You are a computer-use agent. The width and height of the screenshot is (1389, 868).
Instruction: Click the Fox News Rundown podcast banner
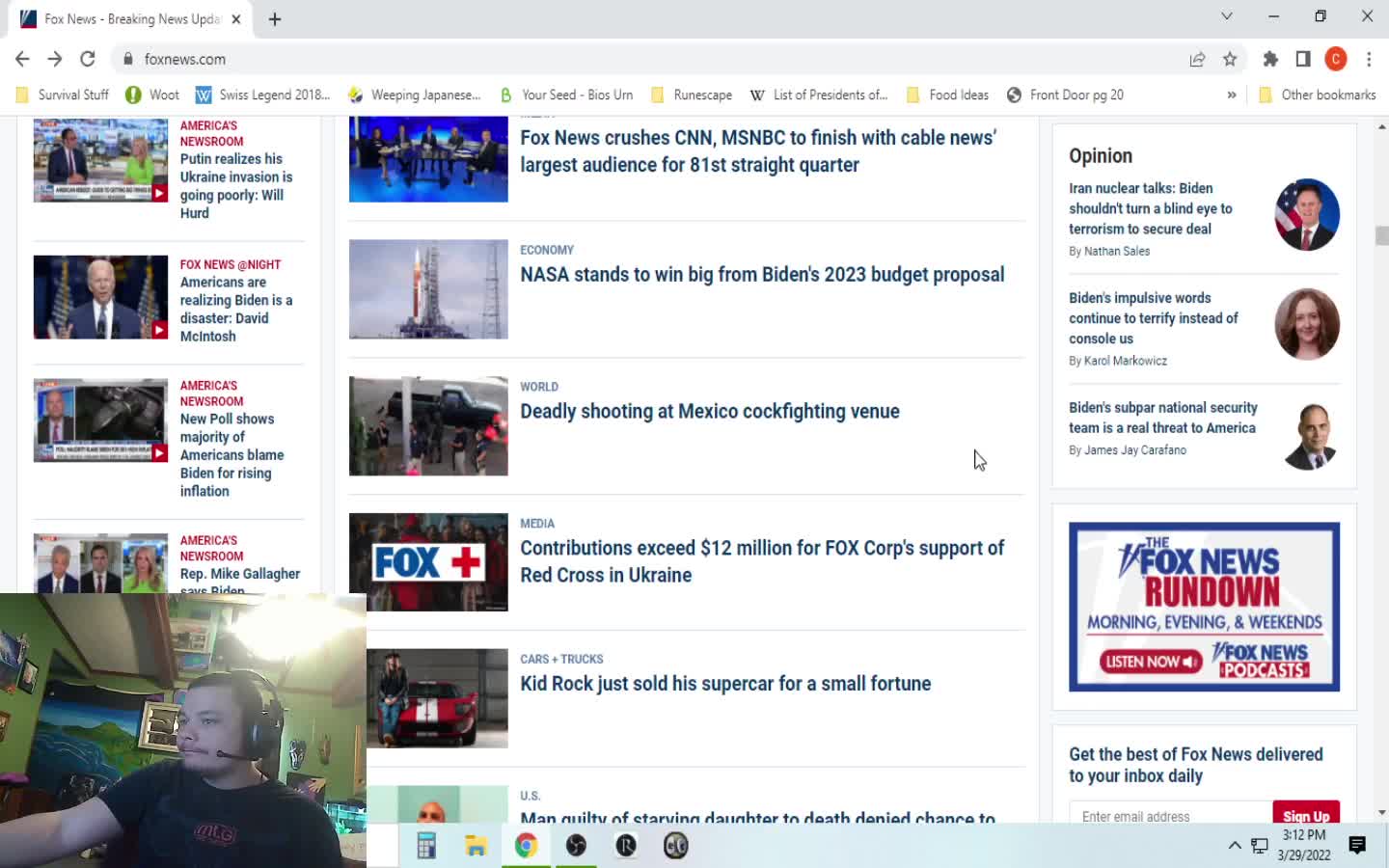[1204, 607]
